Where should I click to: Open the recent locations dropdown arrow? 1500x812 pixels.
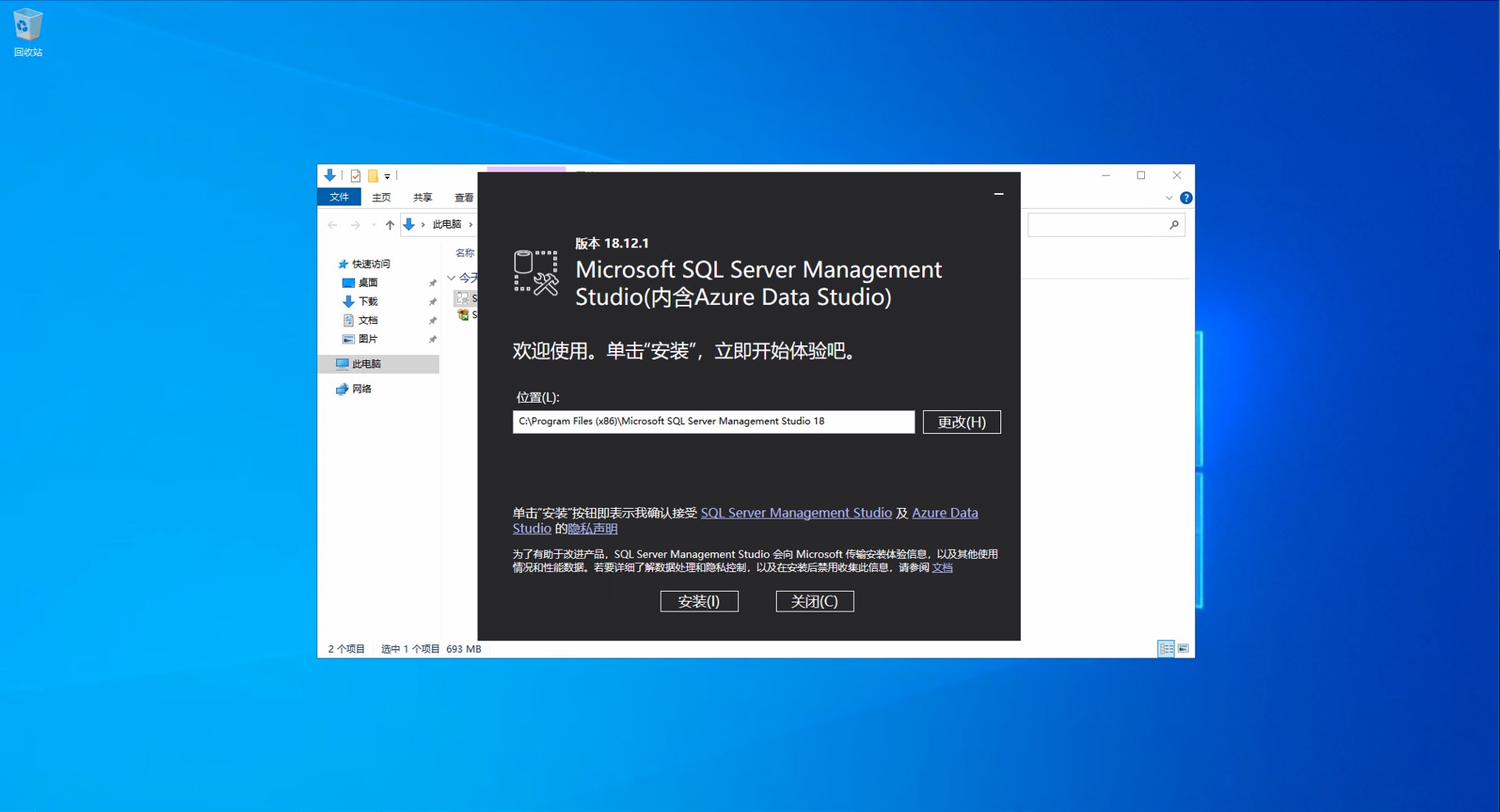(x=374, y=224)
